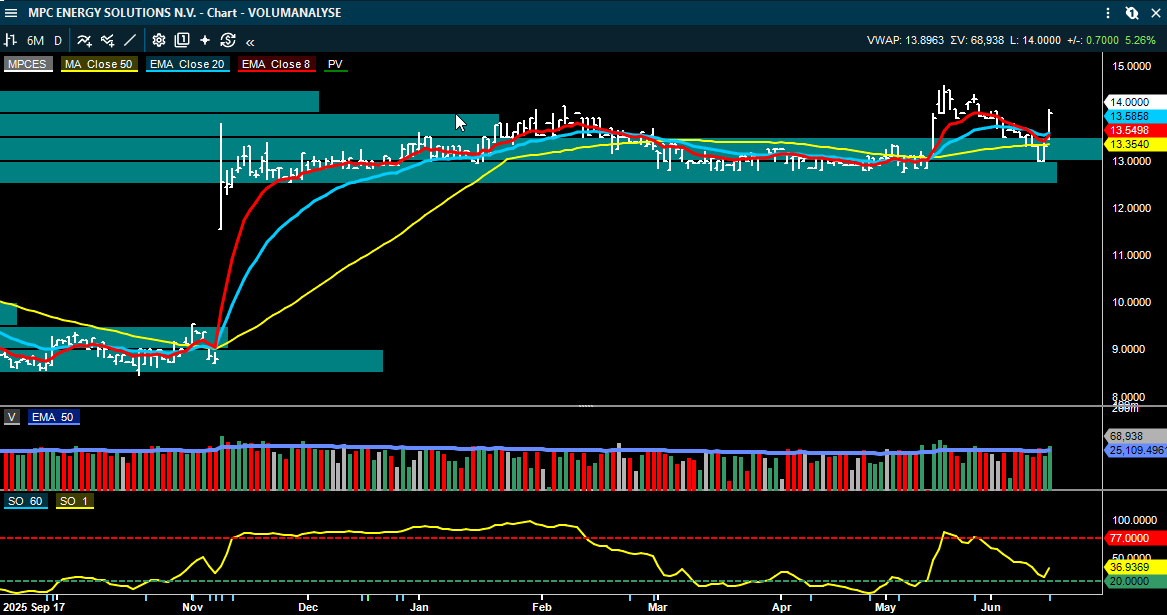Click the V volume label
1167x615 pixels.
pyautogui.click(x=11, y=417)
